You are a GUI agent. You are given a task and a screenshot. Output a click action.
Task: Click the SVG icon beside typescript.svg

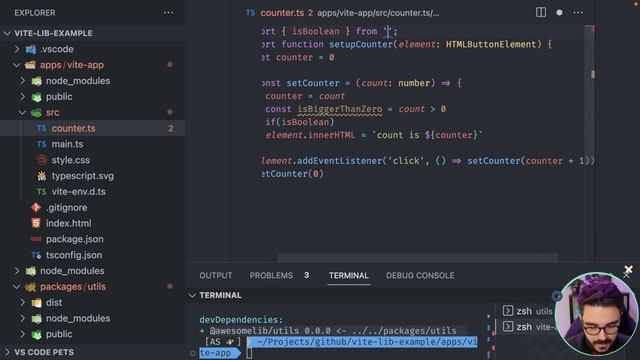pos(42,176)
